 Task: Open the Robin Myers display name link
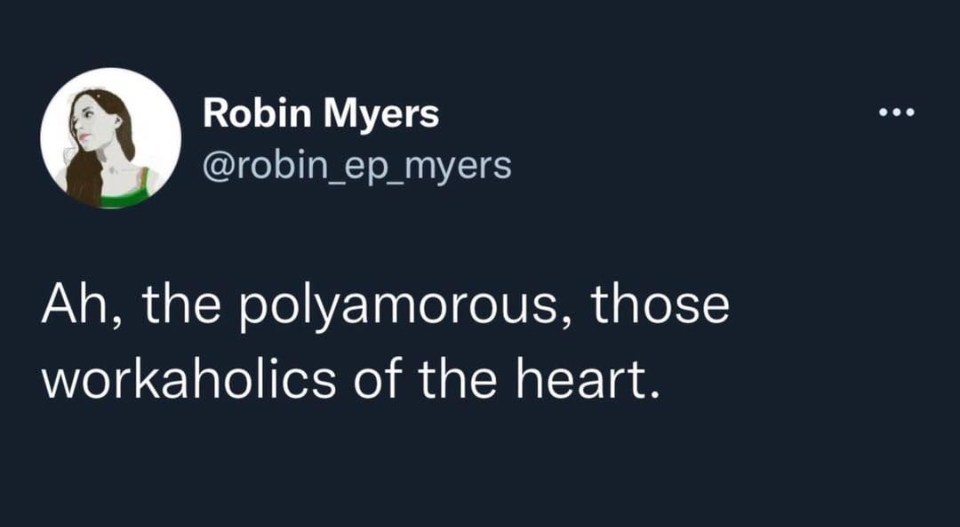[320, 114]
